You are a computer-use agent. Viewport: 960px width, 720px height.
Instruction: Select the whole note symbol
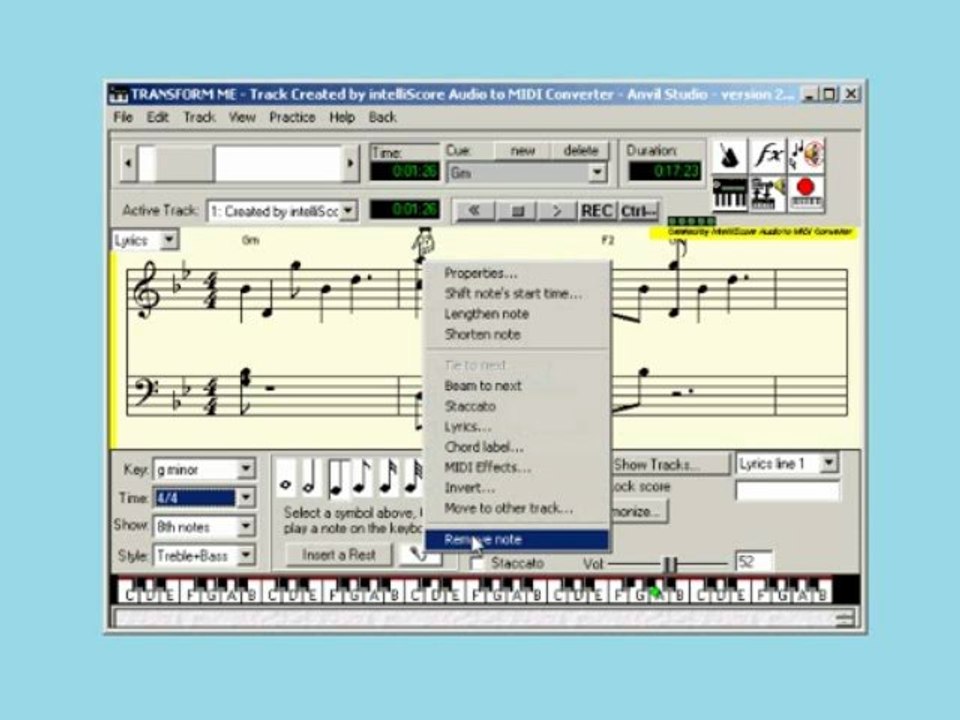[x=285, y=479]
